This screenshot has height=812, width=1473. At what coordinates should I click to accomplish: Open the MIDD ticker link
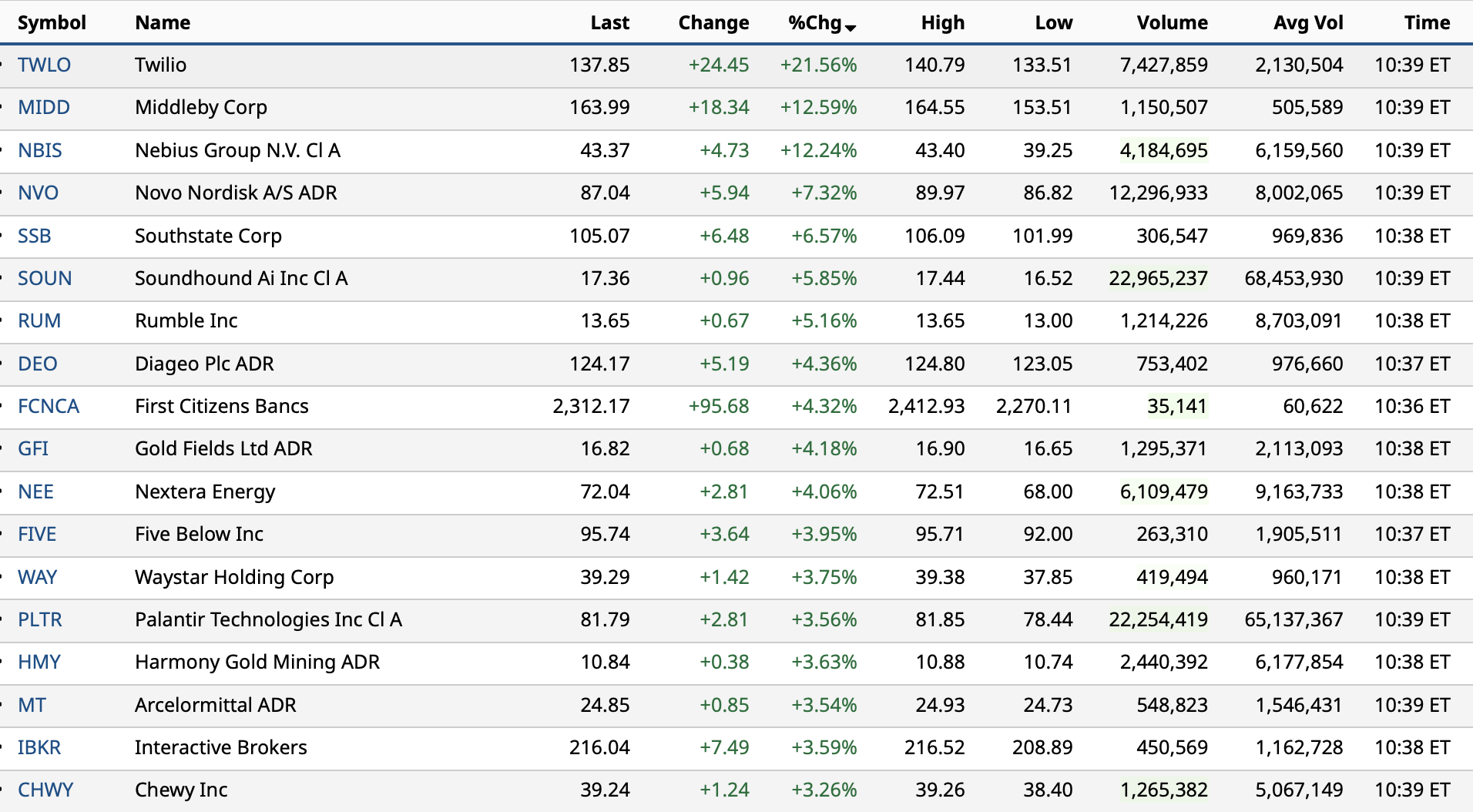(x=44, y=107)
